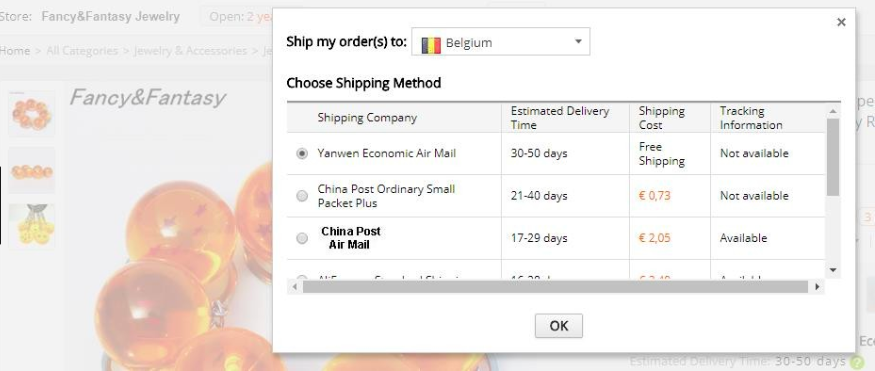Choose China Post Air Mail option
The image size is (875, 371).
pos(302,238)
